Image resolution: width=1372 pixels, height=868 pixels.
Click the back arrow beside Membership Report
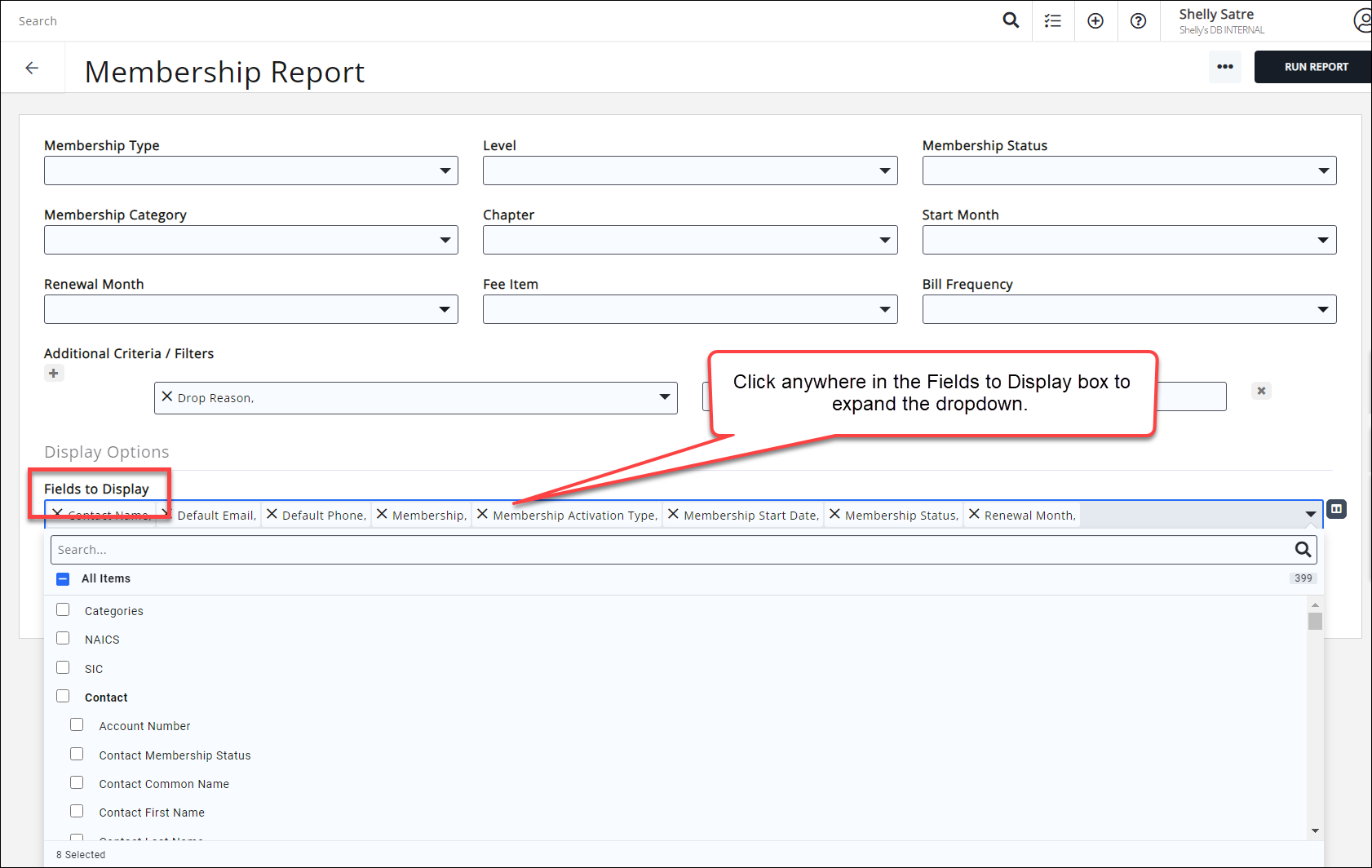(x=33, y=68)
